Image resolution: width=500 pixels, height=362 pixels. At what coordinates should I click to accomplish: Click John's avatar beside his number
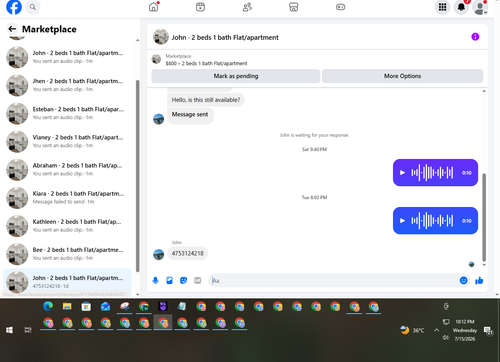pyautogui.click(x=158, y=254)
